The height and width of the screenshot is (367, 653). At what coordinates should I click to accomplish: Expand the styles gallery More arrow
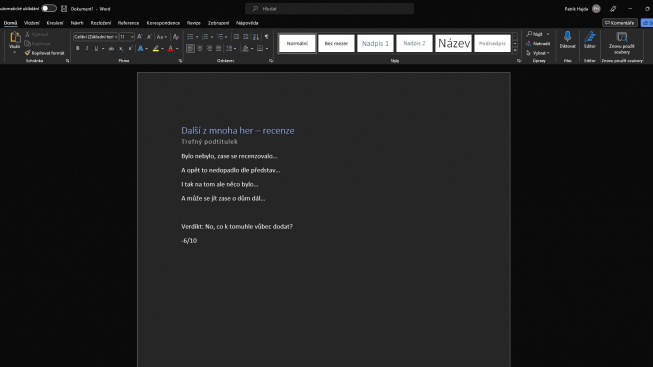coord(515,50)
